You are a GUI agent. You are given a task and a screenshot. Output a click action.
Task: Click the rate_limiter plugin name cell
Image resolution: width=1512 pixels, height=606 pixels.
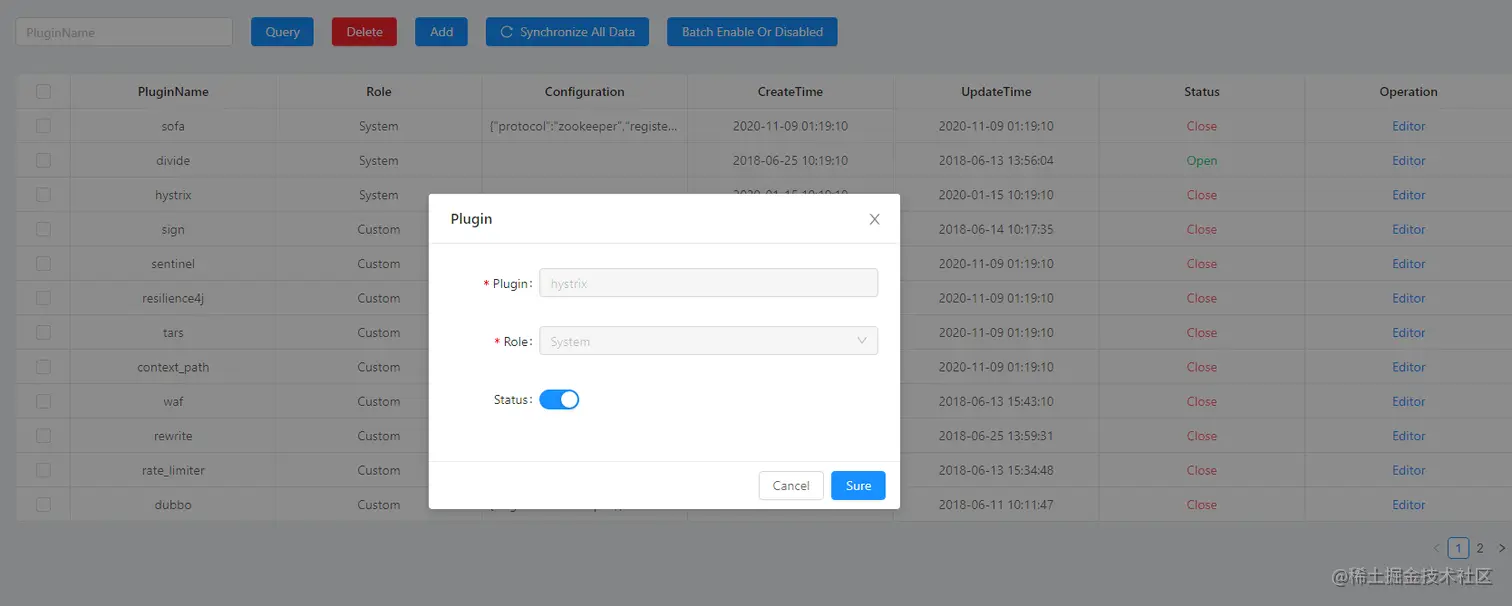click(173, 470)
